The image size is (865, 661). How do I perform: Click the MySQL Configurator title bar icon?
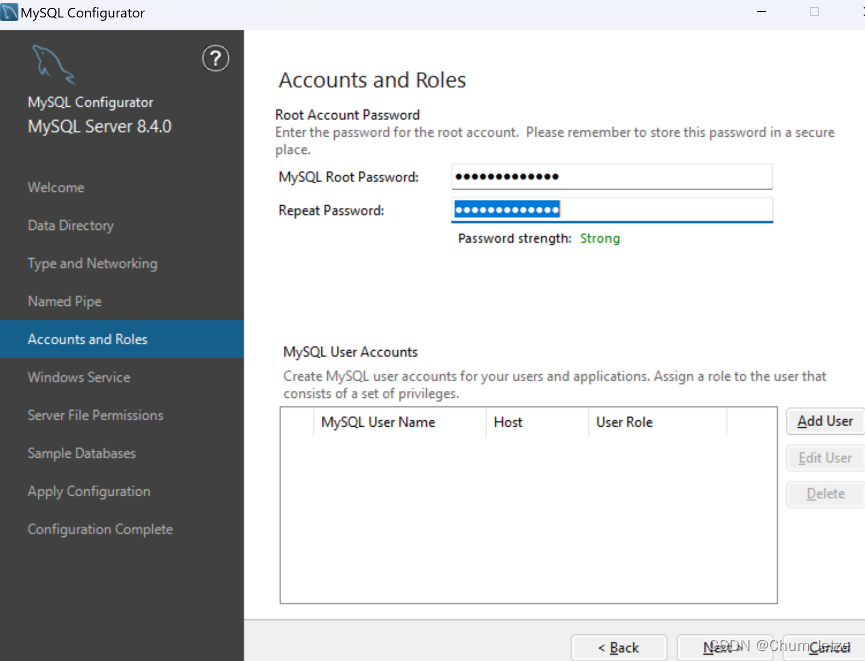click(x=10, y=10)
